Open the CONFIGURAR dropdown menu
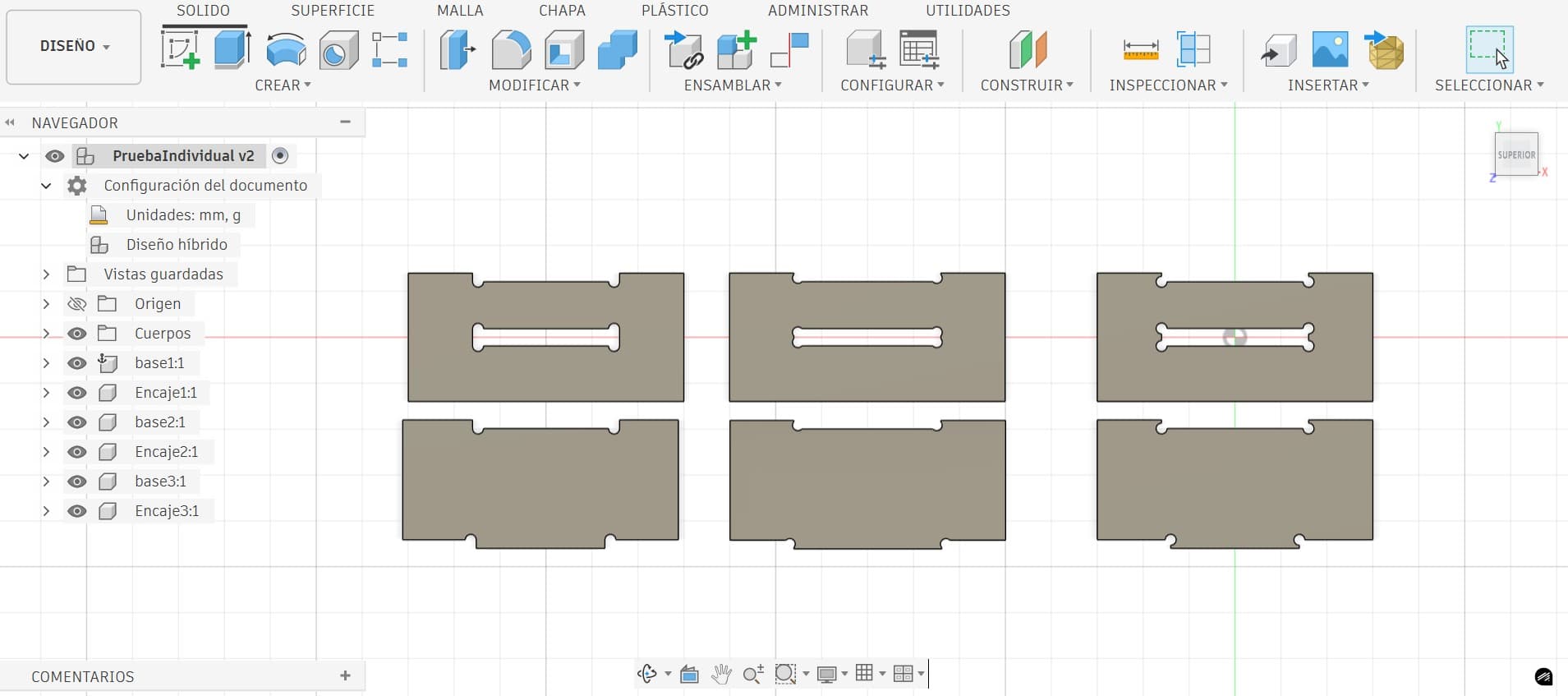The height and width of the screenshot is (696, 1568). [x=892, y=85]
